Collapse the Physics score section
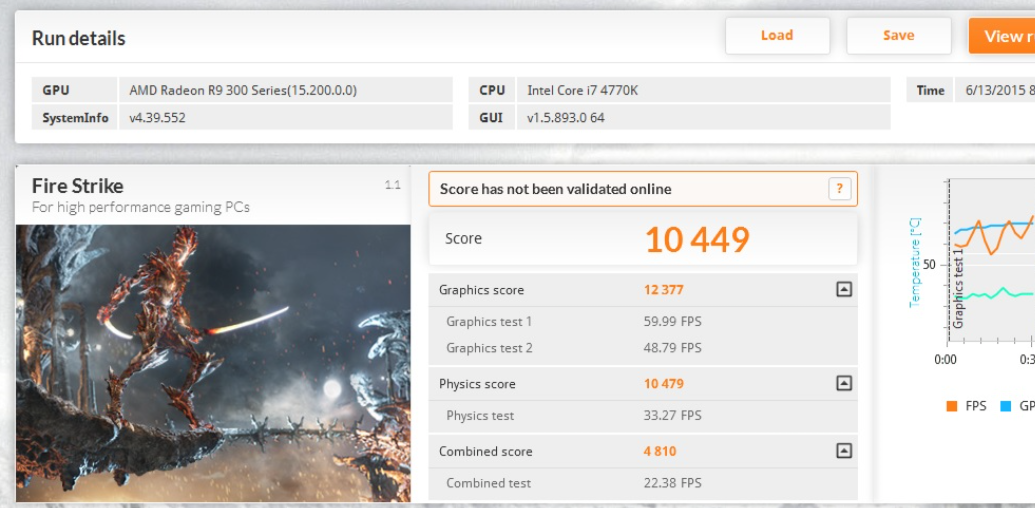 [x=844, y=383]
